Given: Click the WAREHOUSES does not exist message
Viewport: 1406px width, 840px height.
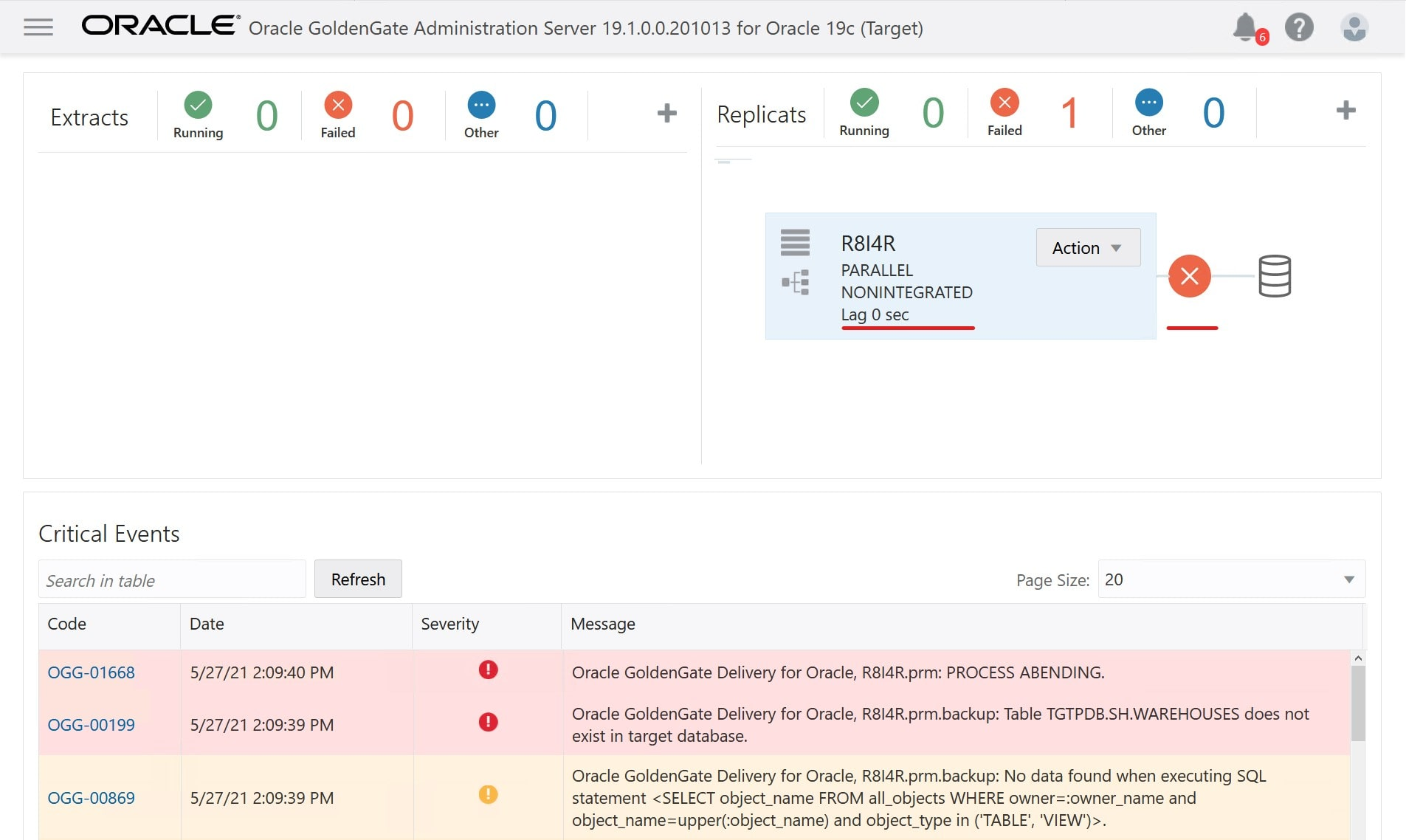Looking at the screenshot, I should pyautogui.click(x=940, y=725).
